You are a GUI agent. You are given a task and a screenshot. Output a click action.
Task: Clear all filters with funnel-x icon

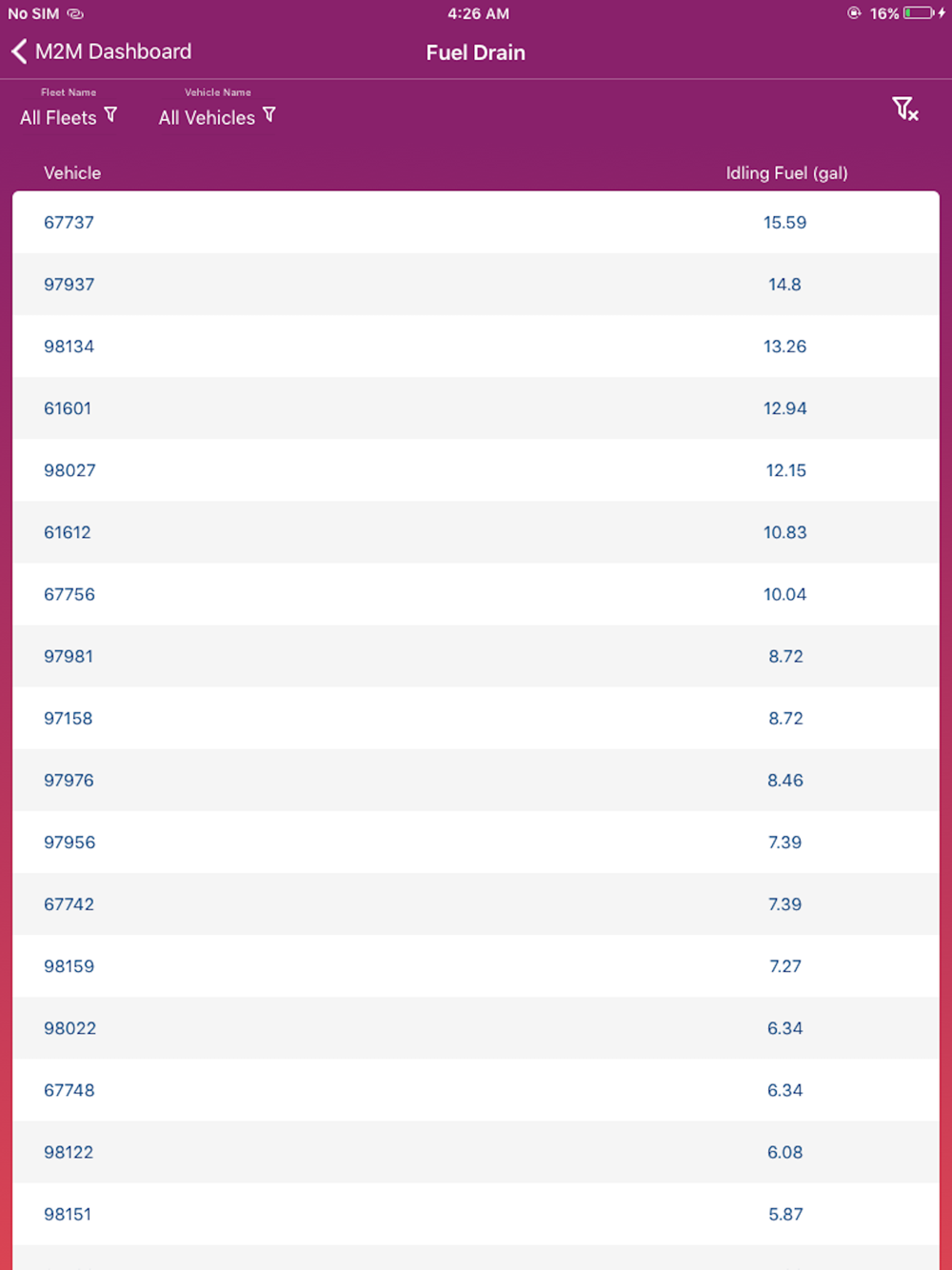[904, 109]
